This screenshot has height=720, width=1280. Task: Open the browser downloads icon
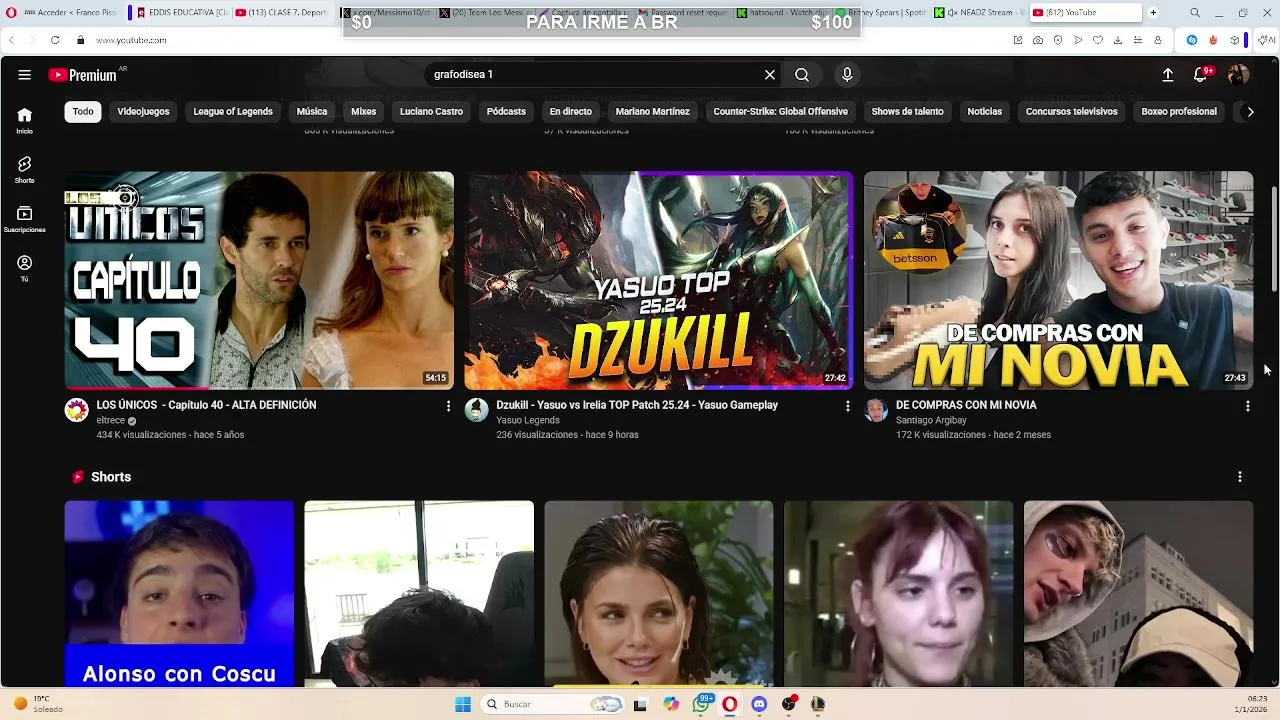click(x=1118, y=40)
